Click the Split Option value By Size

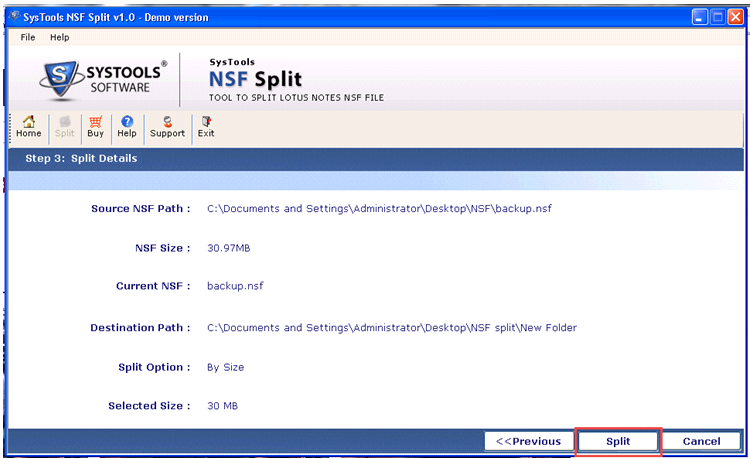tap(226, 367)
